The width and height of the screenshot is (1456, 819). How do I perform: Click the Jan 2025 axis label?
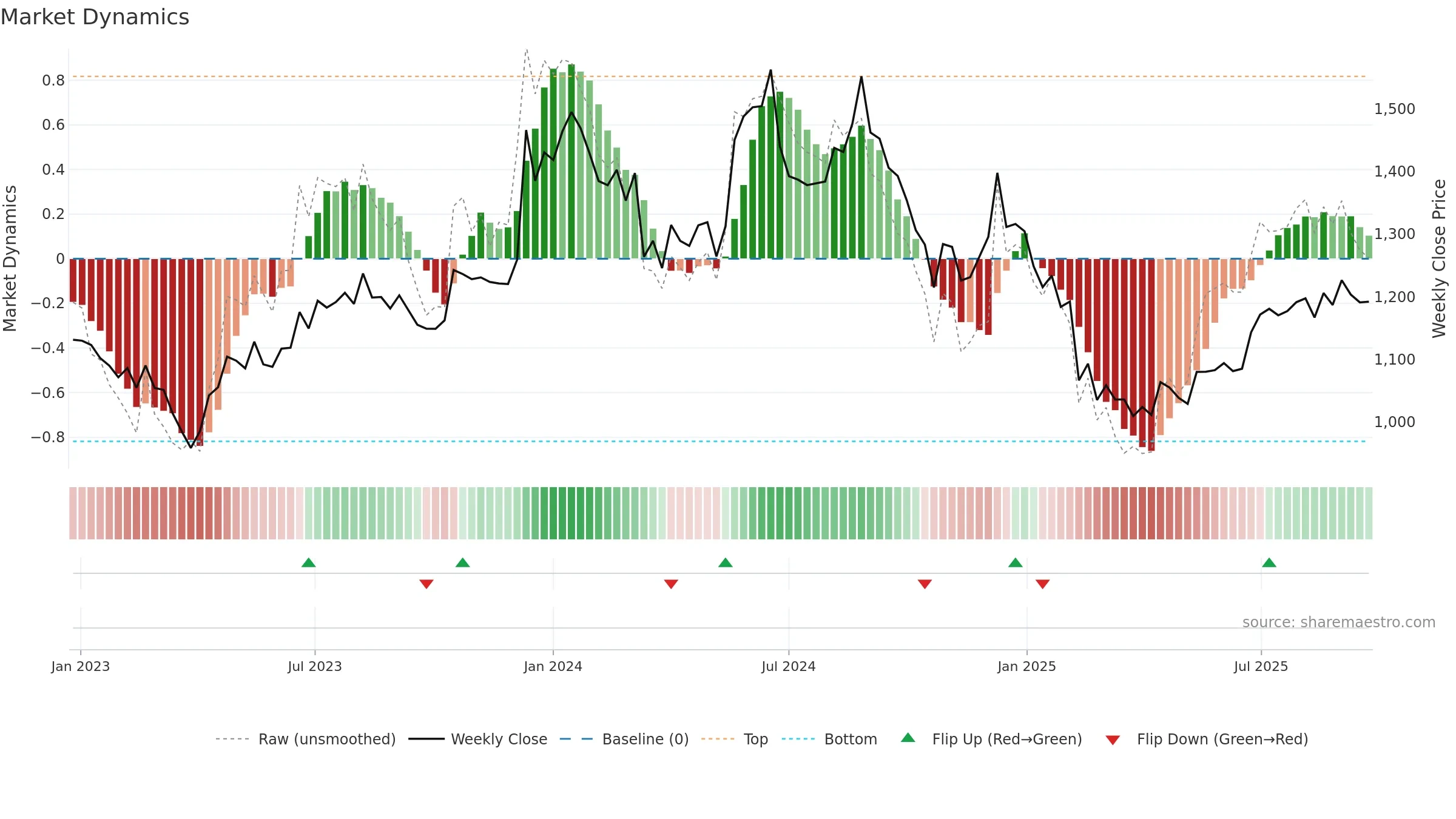[1027, 666]
